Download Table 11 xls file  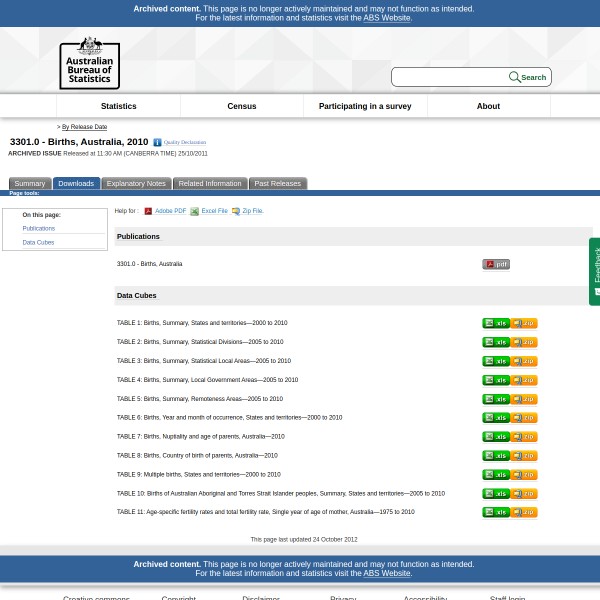(496, 512)
